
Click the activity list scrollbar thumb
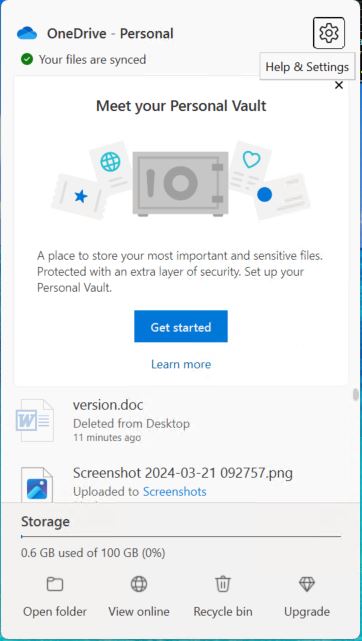pos(356,394)
